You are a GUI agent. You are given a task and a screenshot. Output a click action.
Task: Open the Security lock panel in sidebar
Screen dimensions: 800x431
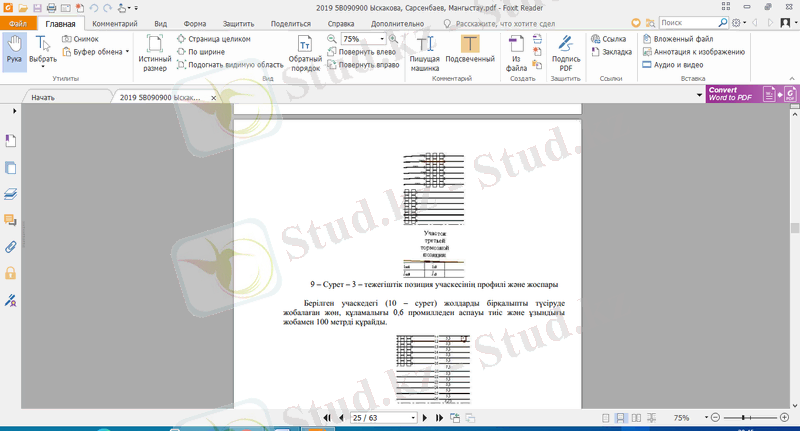(x=11, y=272)
